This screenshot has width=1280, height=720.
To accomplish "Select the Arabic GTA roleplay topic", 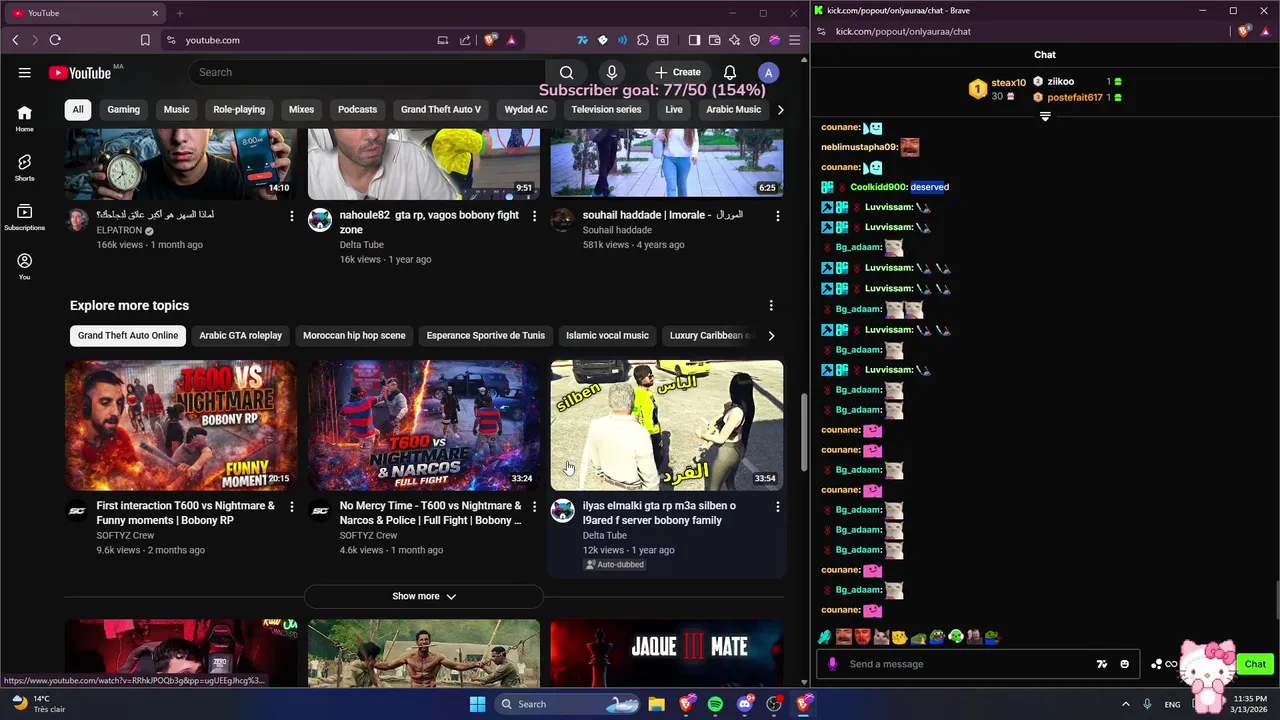I will pos(240,336).
